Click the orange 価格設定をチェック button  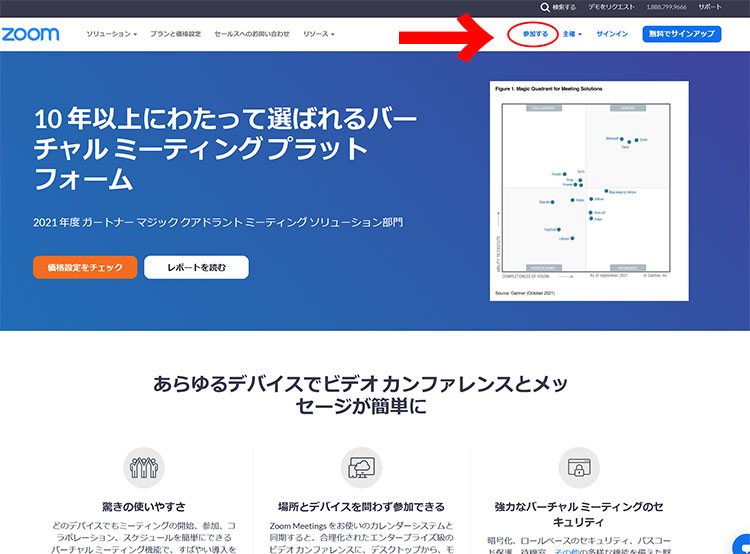pyautogui.click(x=84, y=267)
